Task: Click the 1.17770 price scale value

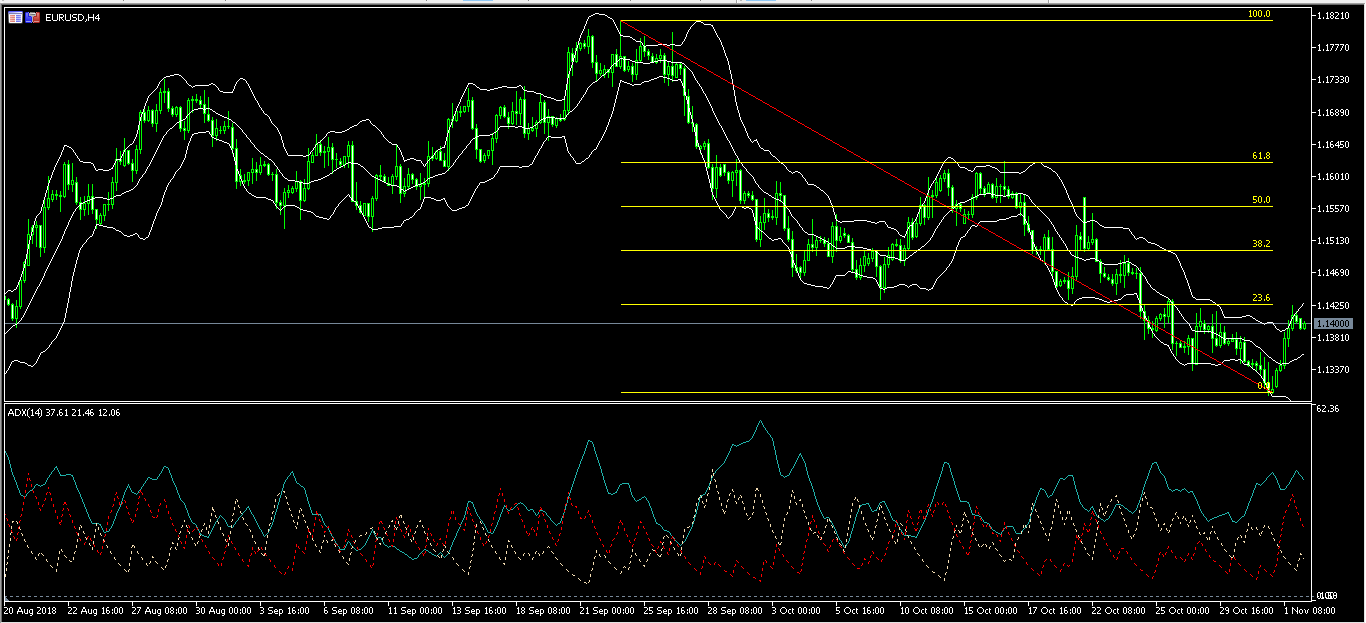Action: (x=1334, y=47)
